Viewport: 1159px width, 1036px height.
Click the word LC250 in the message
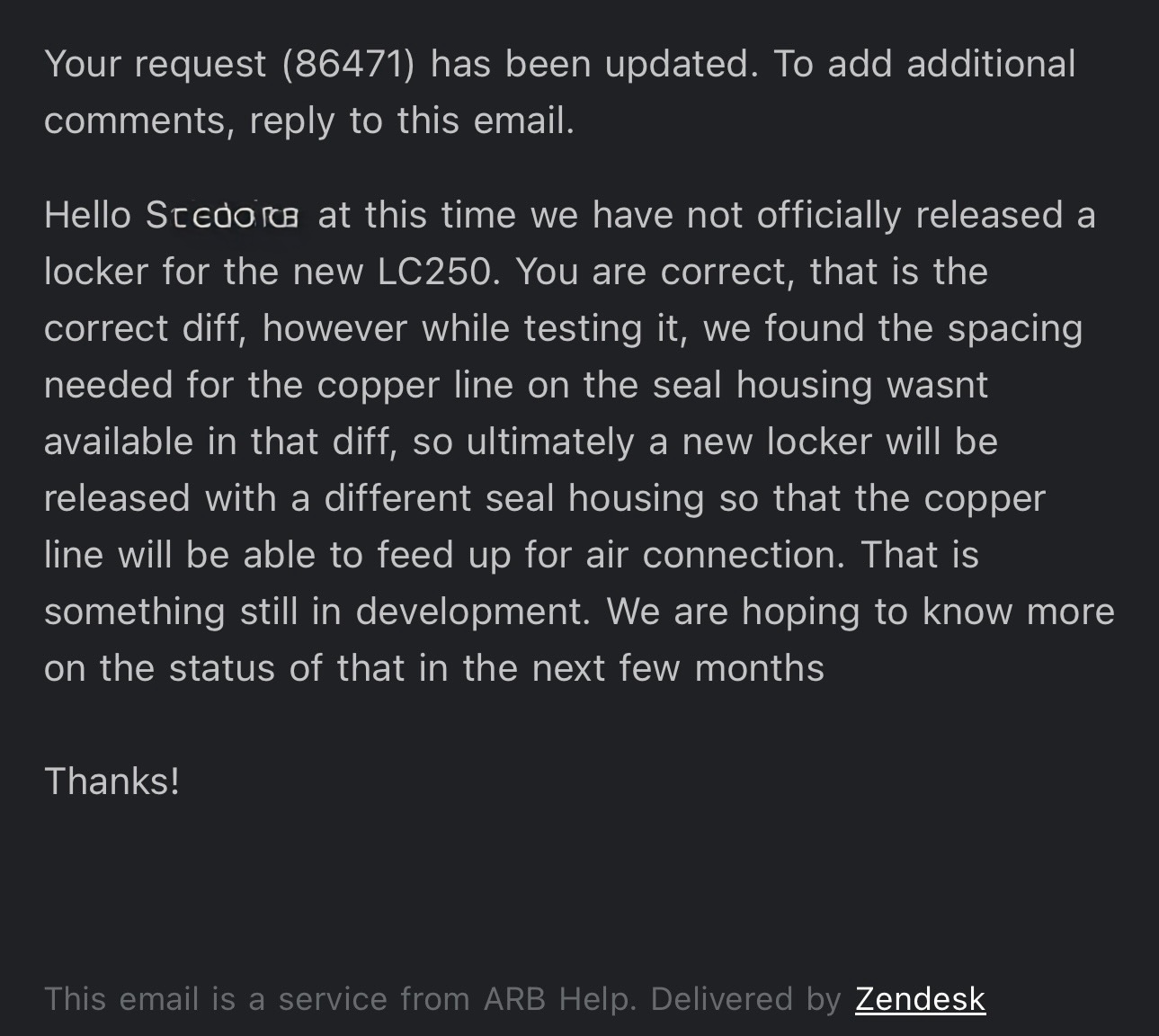pos(435,272)
